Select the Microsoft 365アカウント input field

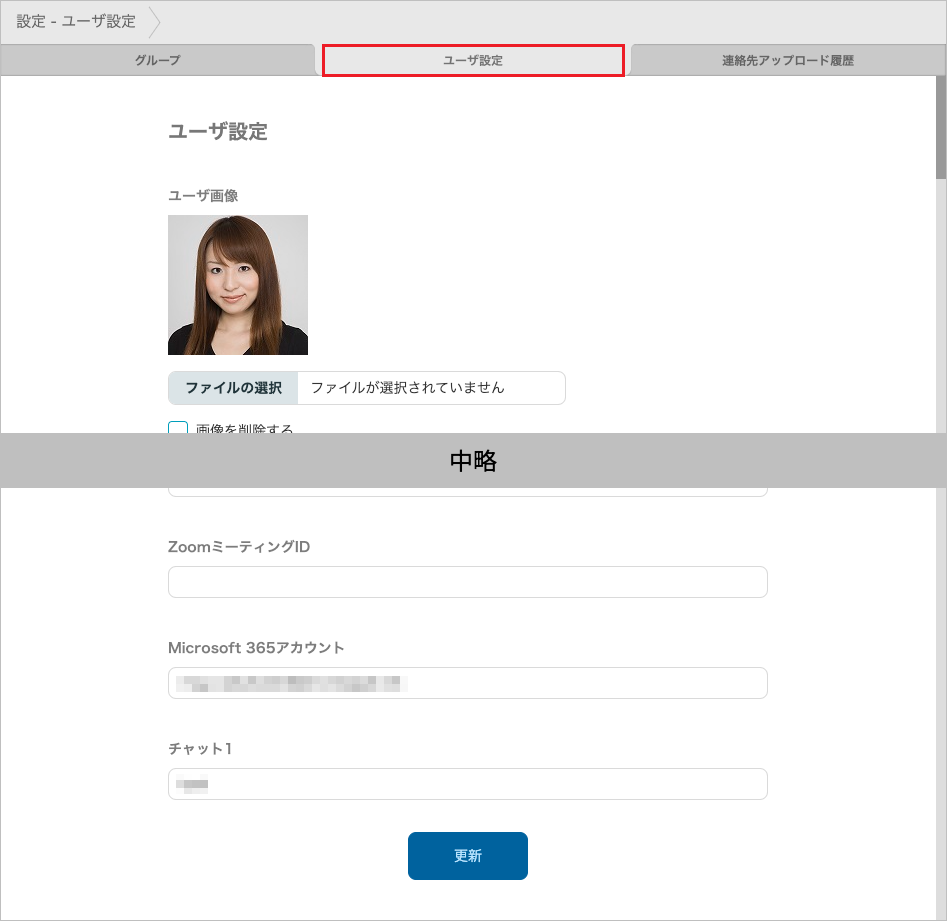[467, 683]
